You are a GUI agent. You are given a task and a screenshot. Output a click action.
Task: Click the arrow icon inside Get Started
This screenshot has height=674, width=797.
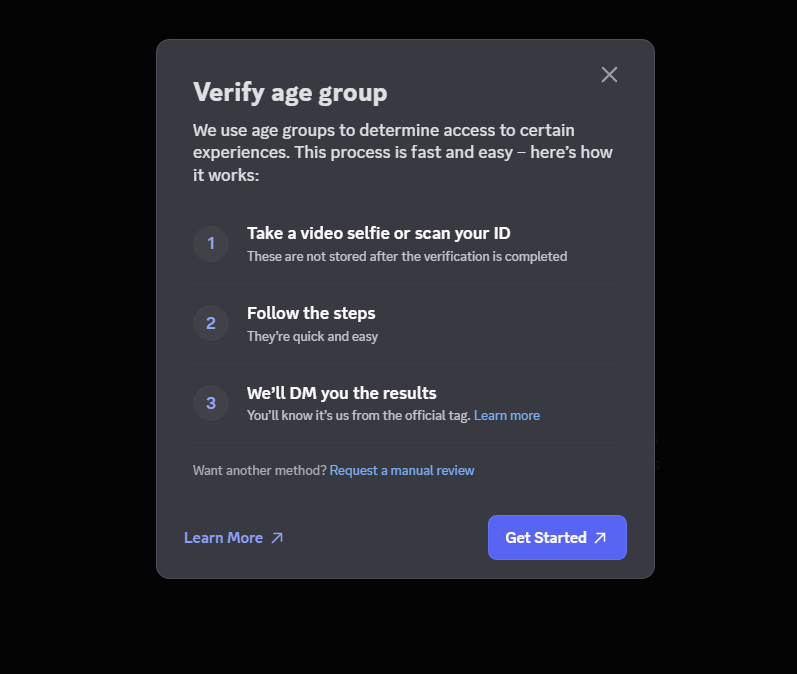(x=600, y=537)
